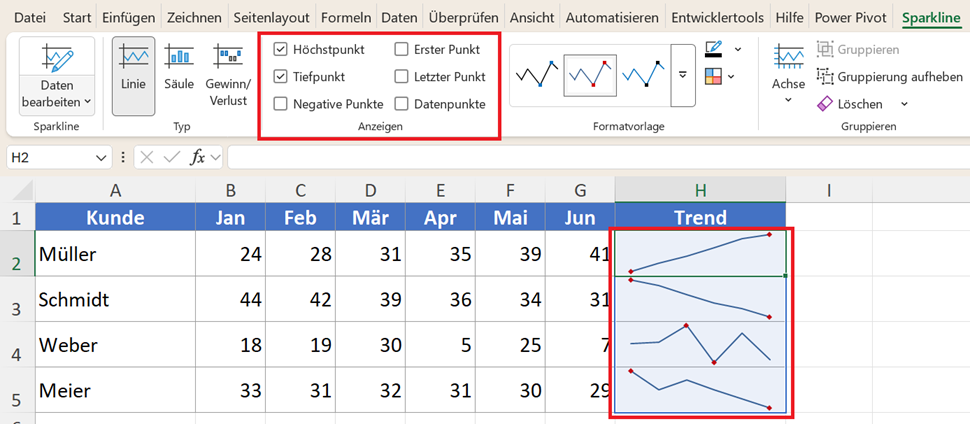Enable the Letzter Punkt checkbox
Image resolution: width=970 pixels, height=424 pixels.
click(401, 77)
